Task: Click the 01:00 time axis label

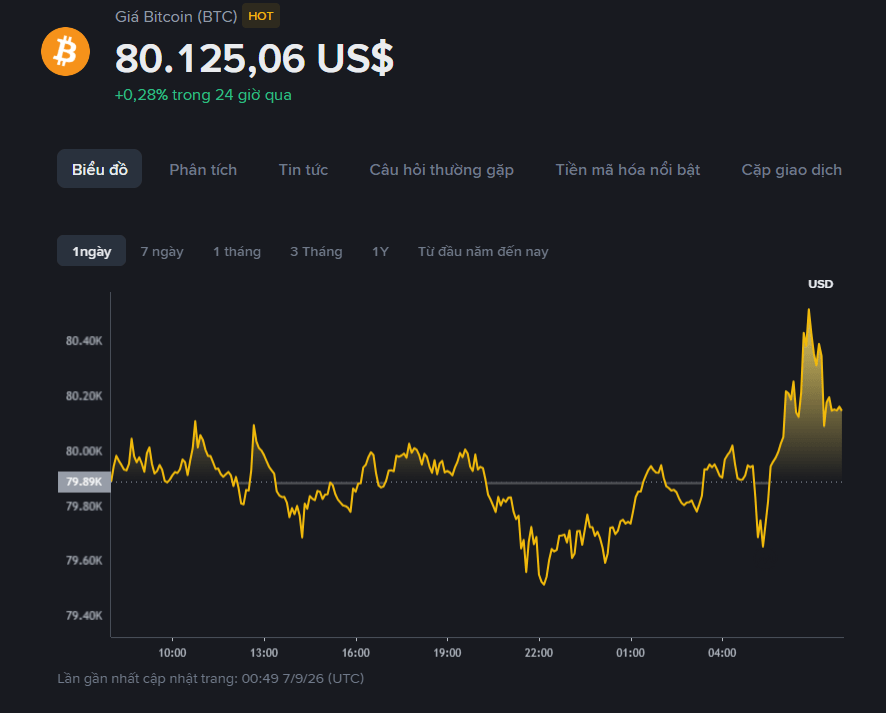Action: [631, 653]
